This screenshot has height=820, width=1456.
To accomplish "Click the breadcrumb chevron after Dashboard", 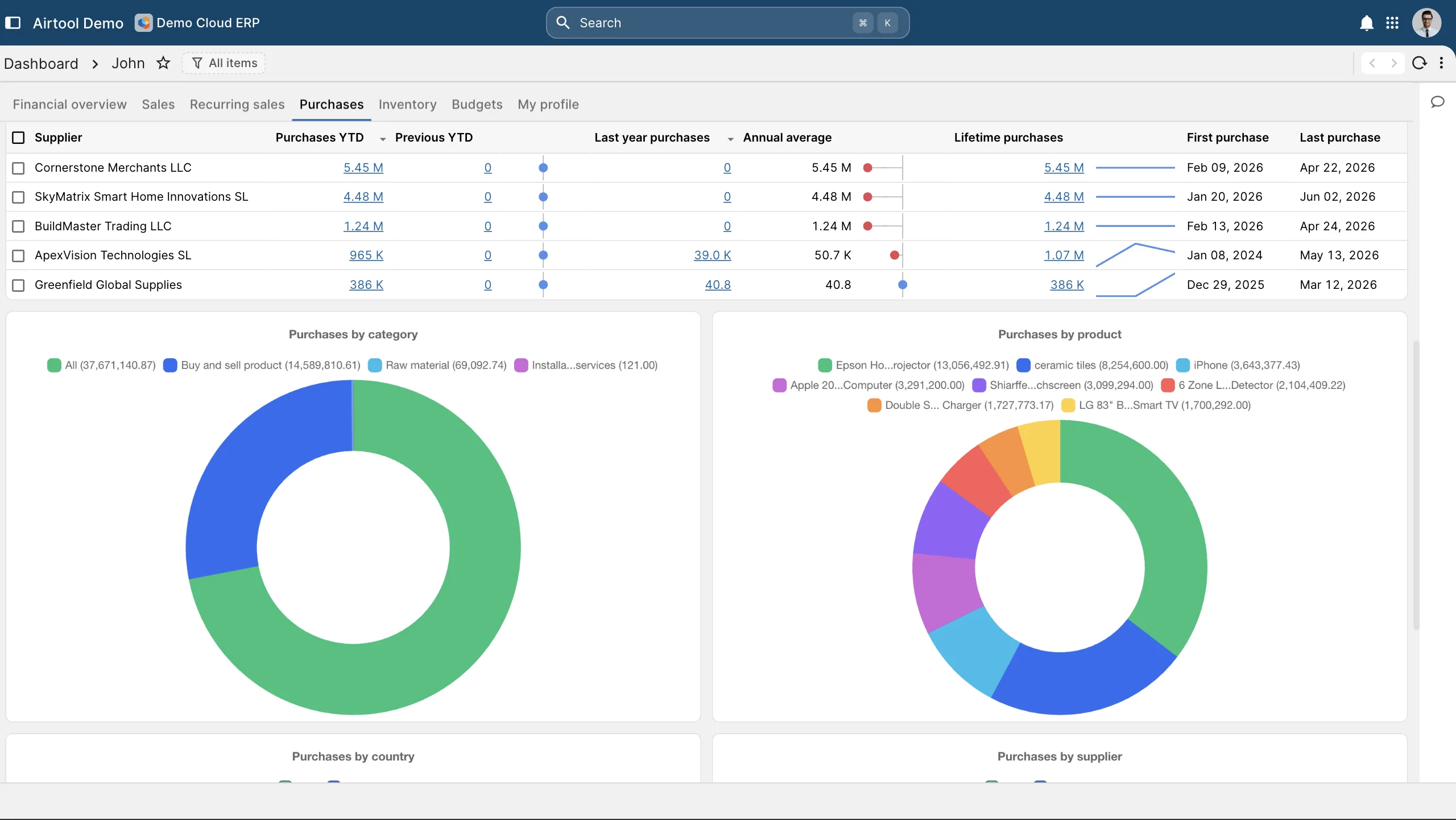I will point(95,64).
